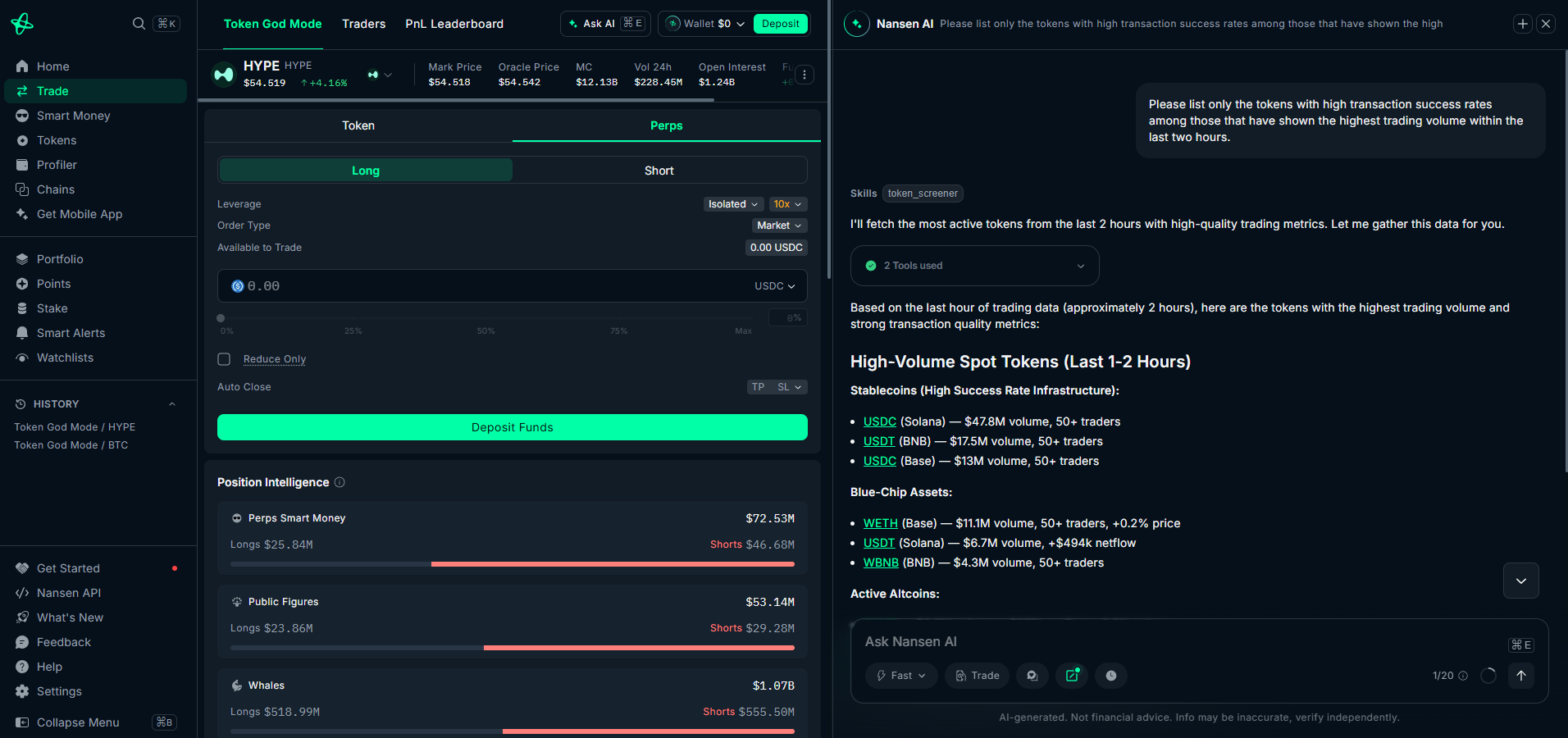Open Token God Mode tab
The height and width of the screenshot is (738, 1568).
273,24
